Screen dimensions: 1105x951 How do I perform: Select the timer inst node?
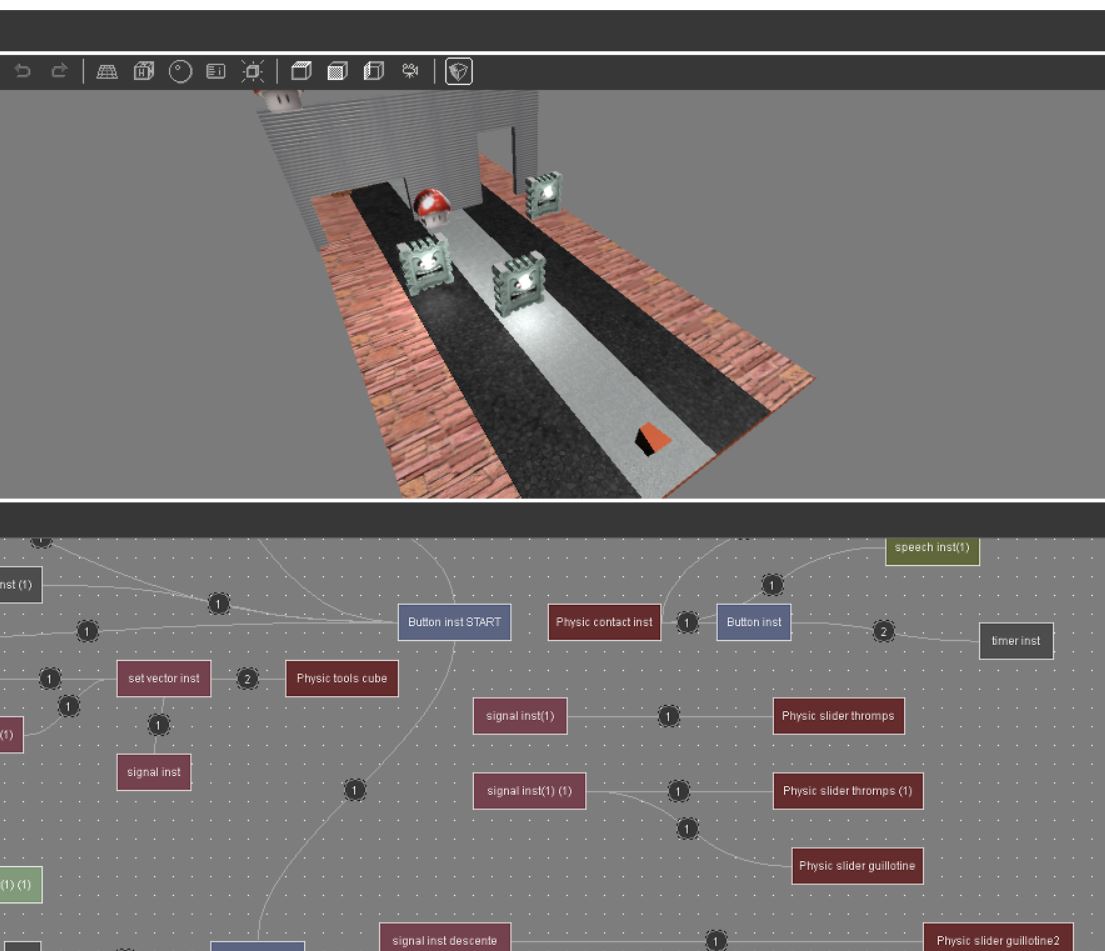click(1016, 640)
